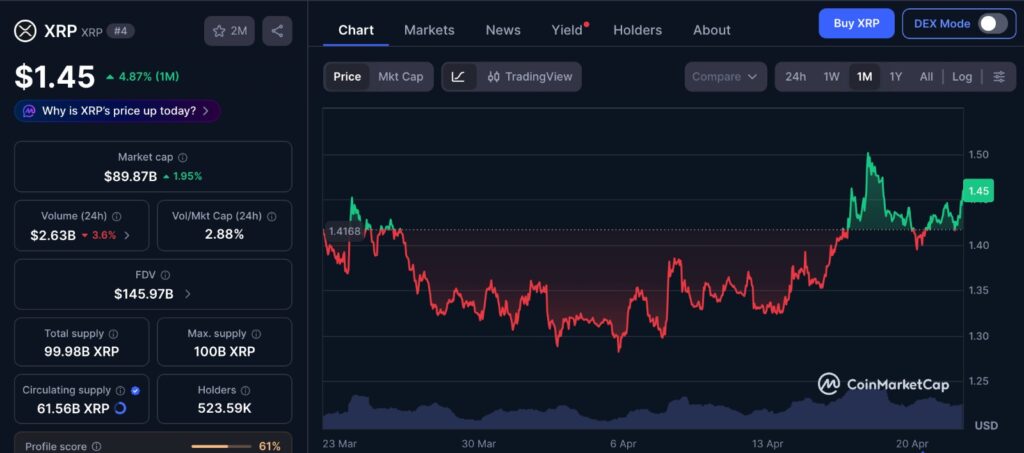
Task: Set chart range to 1Y
Action: [x=895, y=76]
